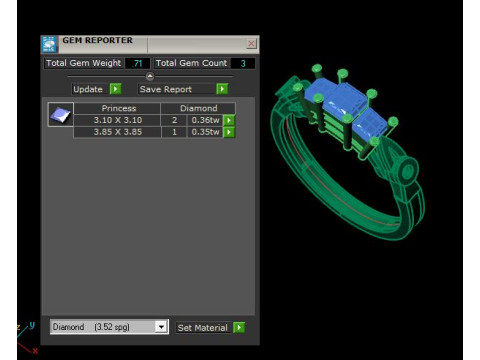Click green arrow next to 0.36tw

(x=229, y=120)
